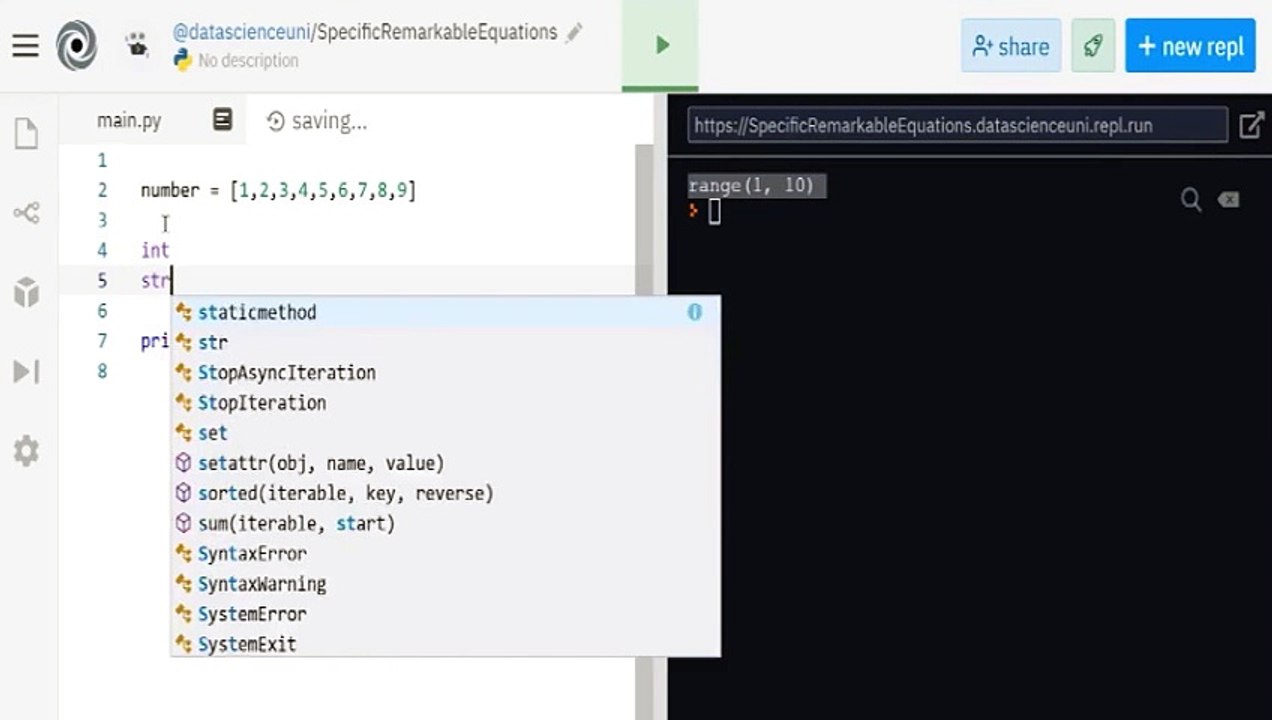Search the console with magnifier icon
1272x720 pixels.
coord(1190,200)
